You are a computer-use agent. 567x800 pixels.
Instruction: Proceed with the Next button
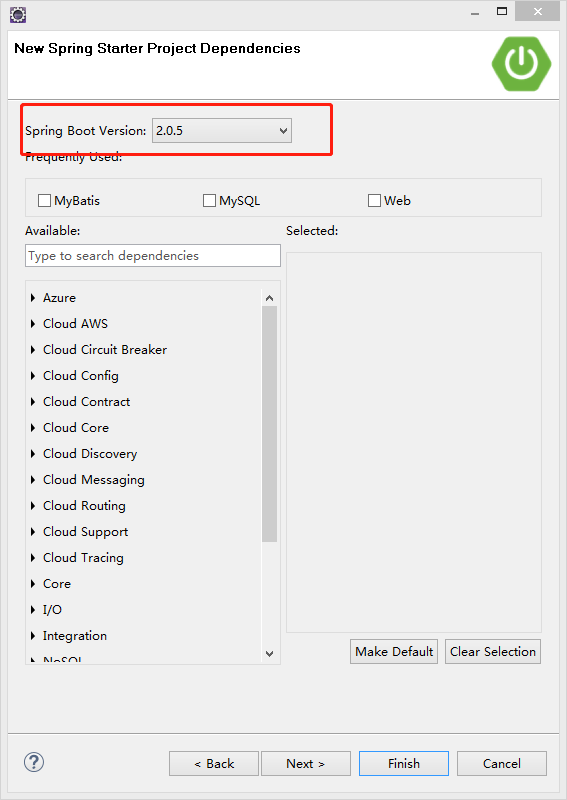306,764
